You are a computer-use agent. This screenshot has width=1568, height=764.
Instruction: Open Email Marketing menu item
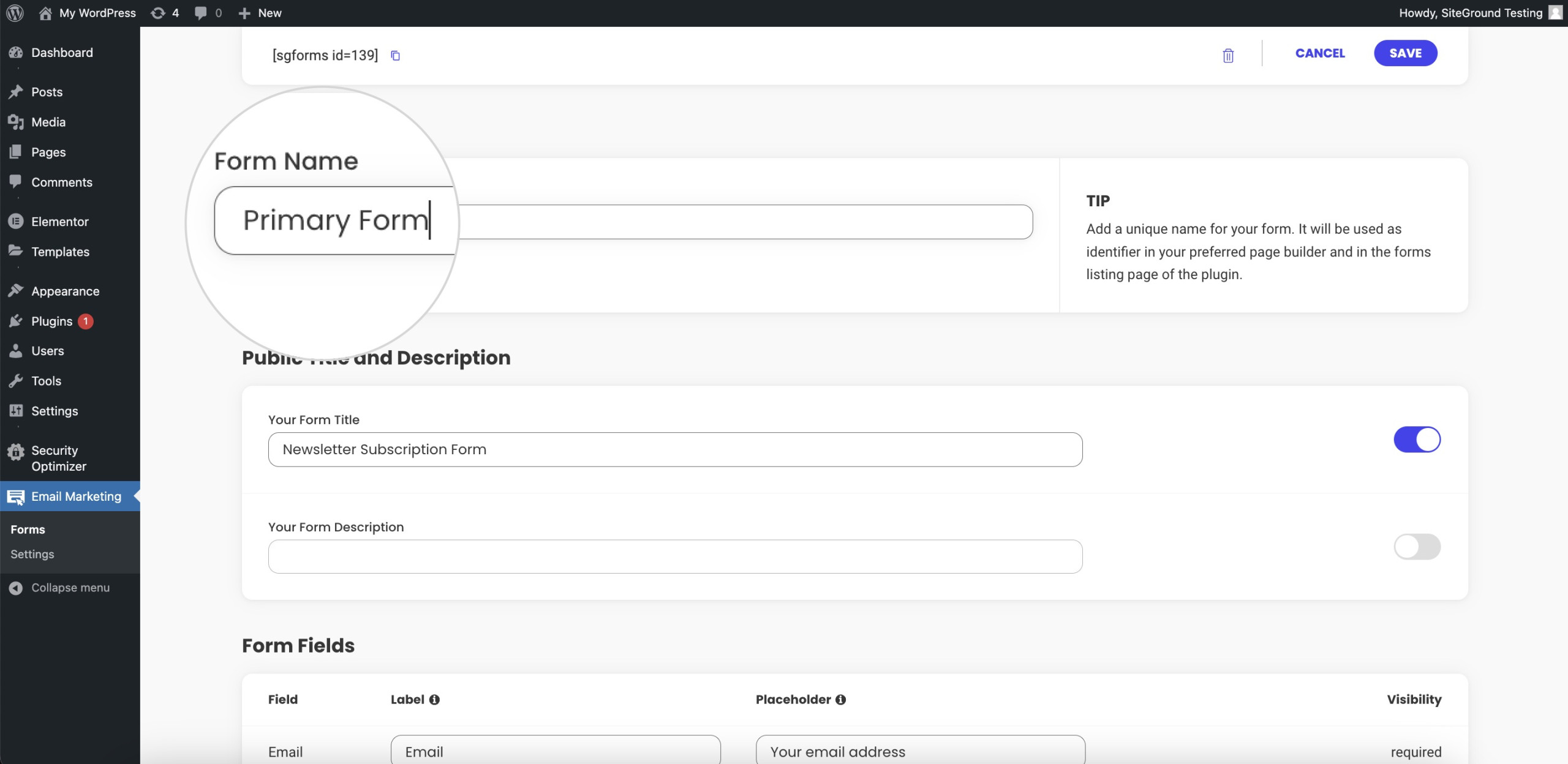[x=70, y=496]
